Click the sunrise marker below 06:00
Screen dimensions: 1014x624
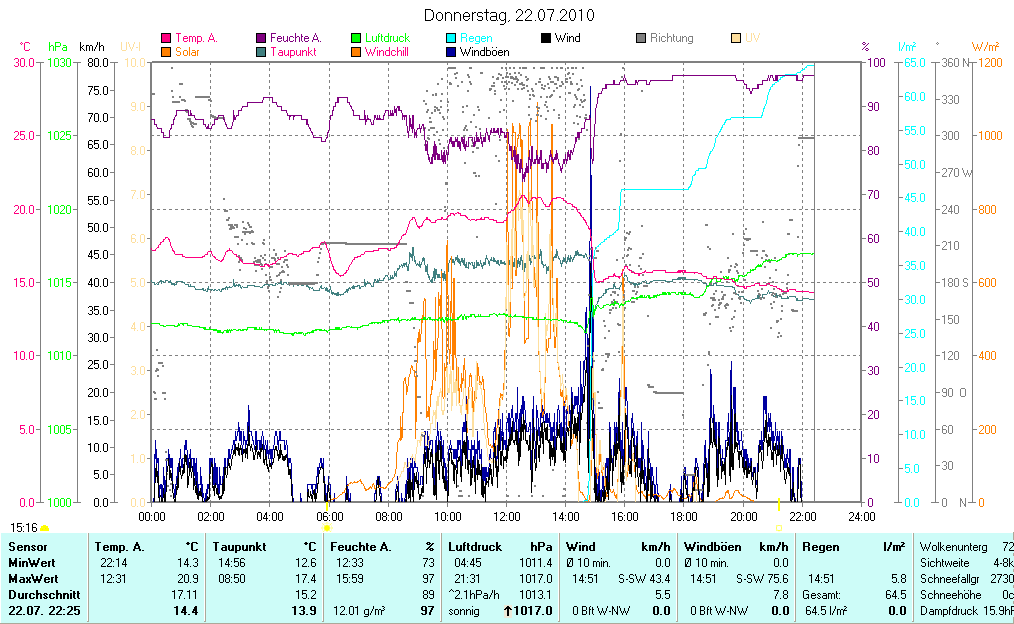point(326,528)
